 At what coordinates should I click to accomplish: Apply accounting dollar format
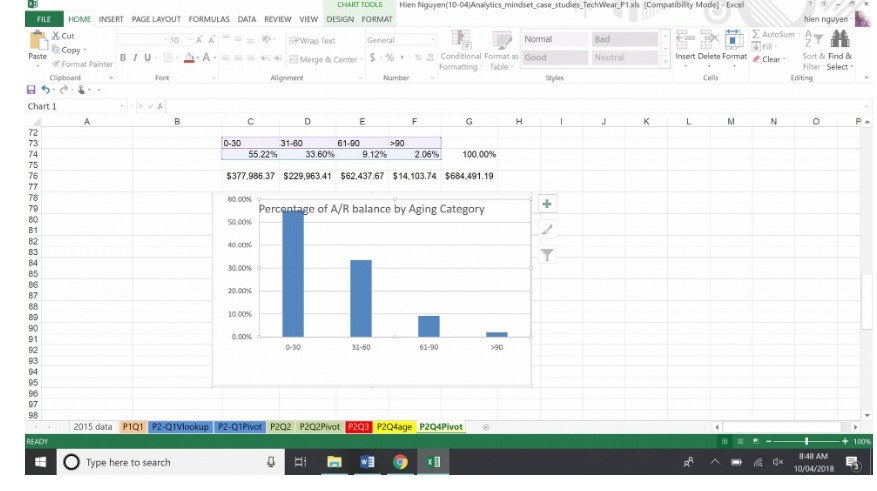pos(373,57)
